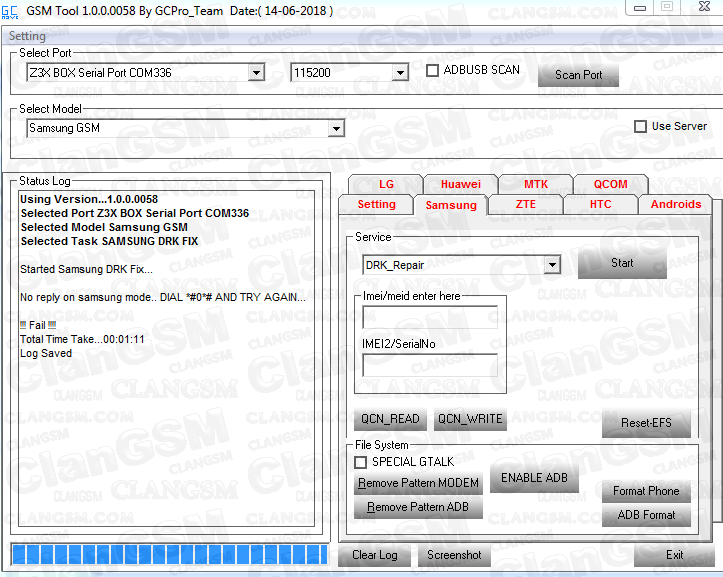The image size is (723, 577).
Task: Click the blue progress bar
Action: pyautogui.click(x=170, y=554)
